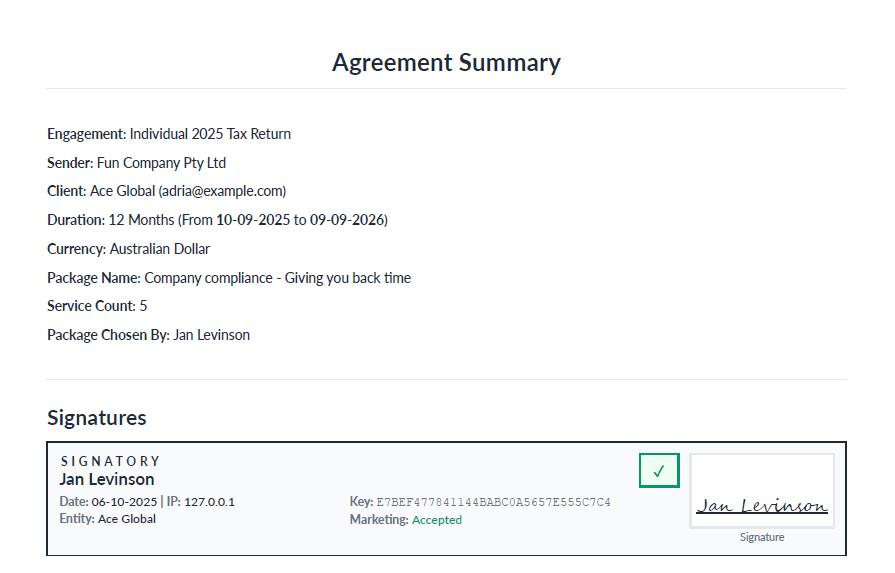Image resolution: width=895 pixels, height=573 pixels.
Task: Select the sender Fun Company Pty Ltd
Action: pos(161,163)
